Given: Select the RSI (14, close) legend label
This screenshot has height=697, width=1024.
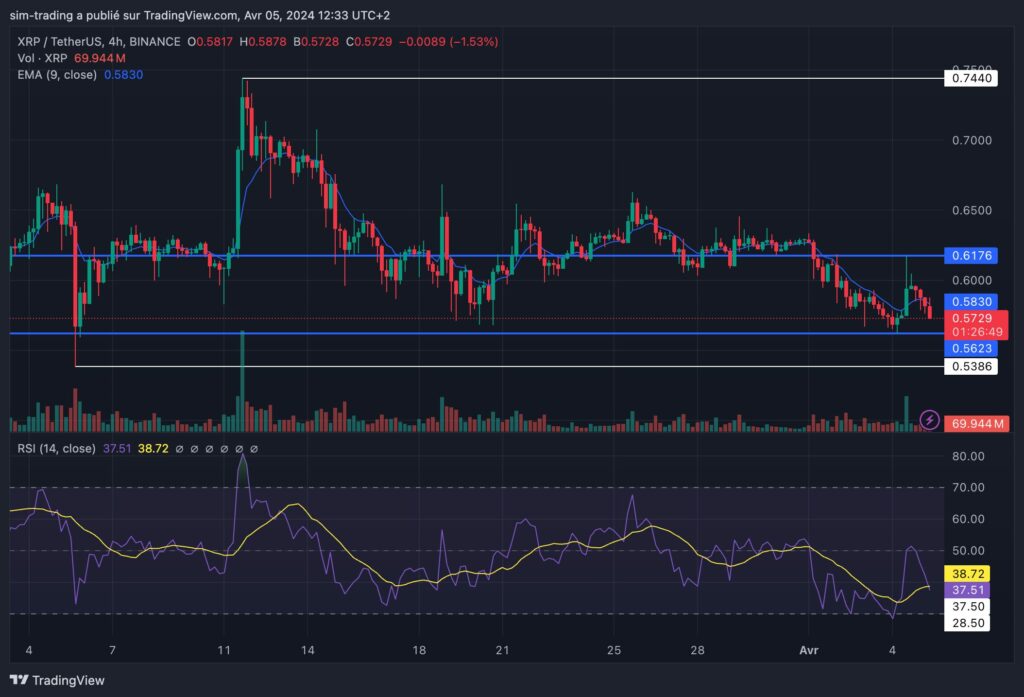Looking at the screenshot, I should [57, 449].
